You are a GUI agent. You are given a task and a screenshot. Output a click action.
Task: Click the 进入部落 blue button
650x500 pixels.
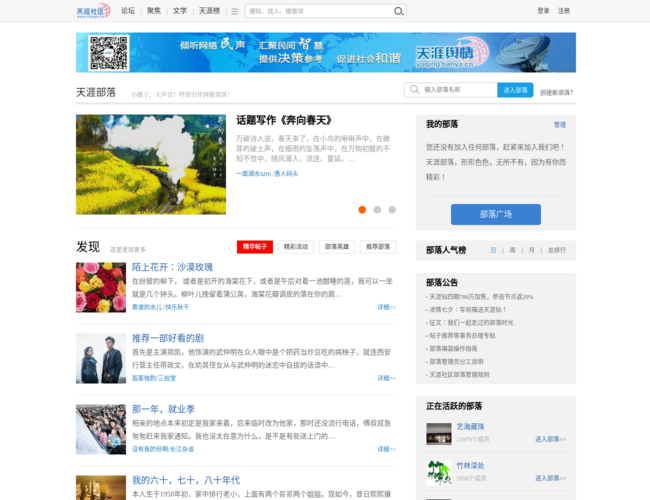point(515,90)
